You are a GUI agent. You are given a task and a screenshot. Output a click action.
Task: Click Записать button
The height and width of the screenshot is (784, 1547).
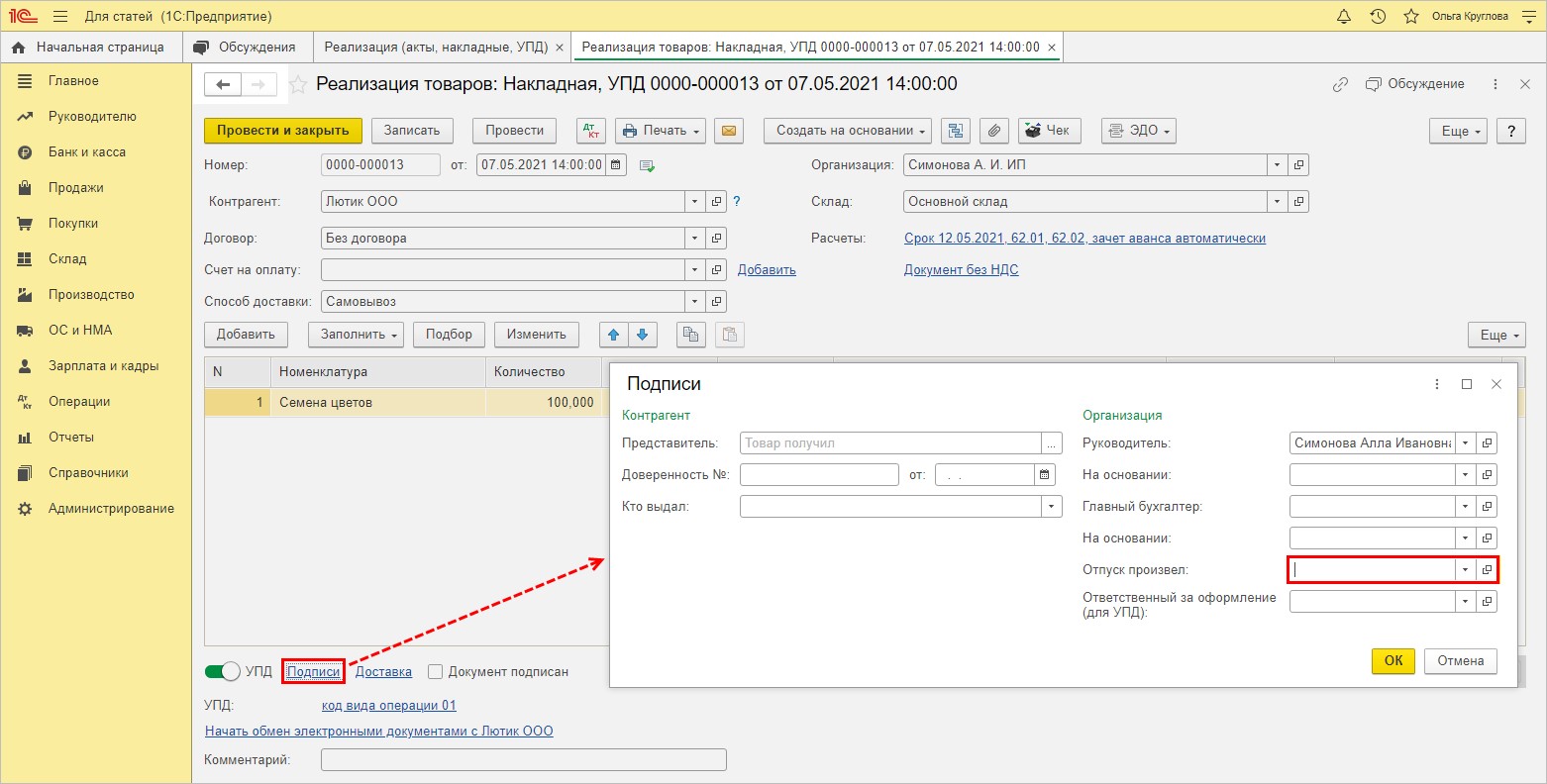(412, 131)
